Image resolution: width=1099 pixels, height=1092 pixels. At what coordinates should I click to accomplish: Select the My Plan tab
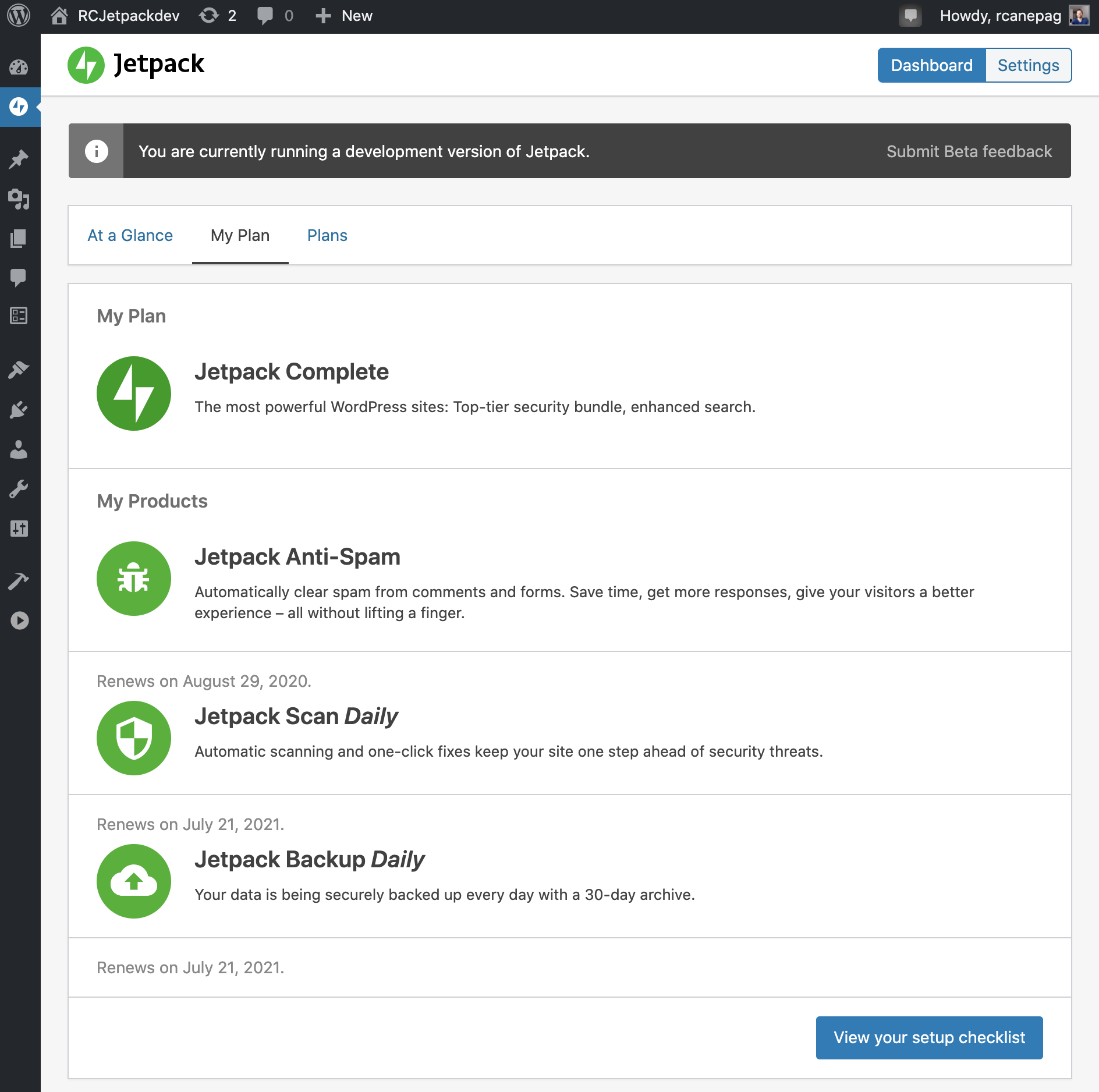[x=240, y=235]
